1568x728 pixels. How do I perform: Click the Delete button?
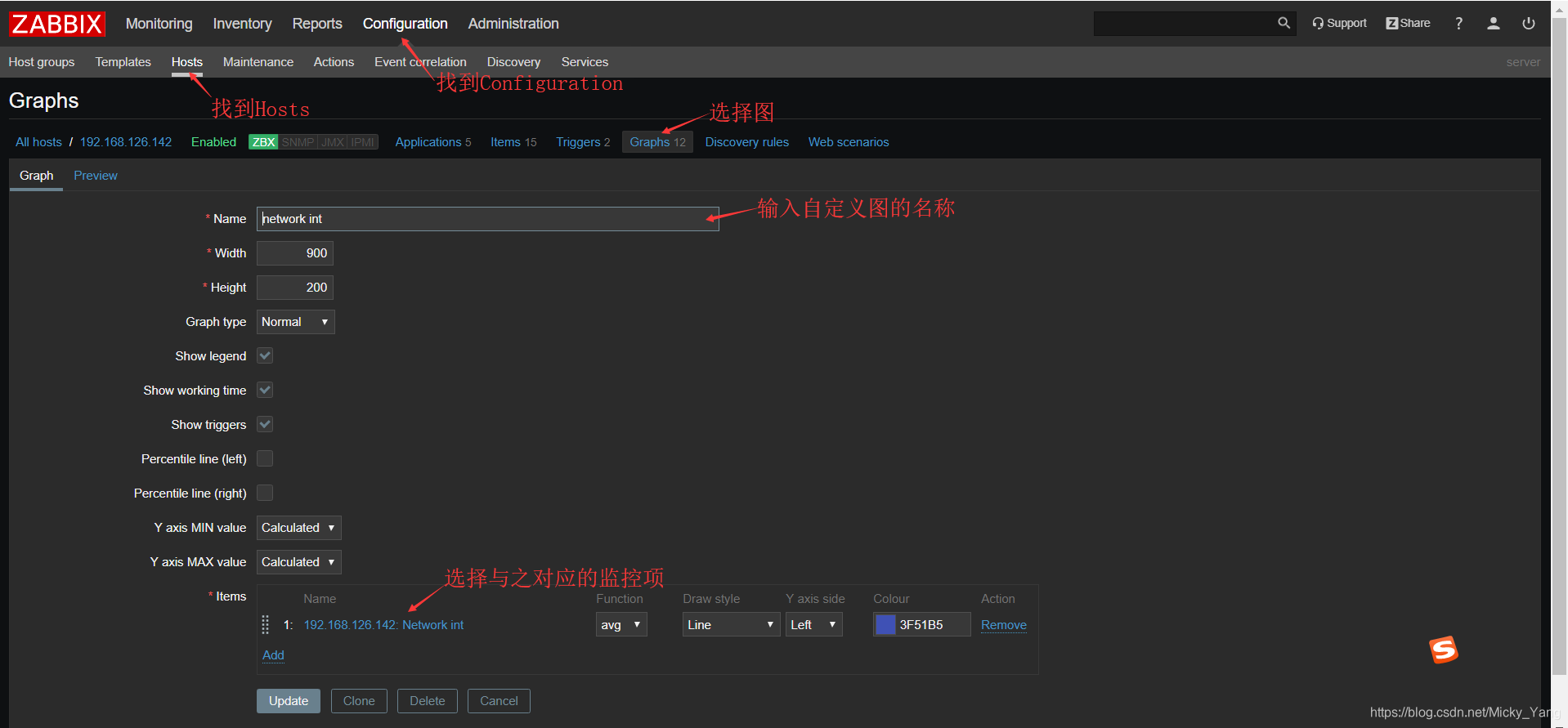[x=428, y=701]
